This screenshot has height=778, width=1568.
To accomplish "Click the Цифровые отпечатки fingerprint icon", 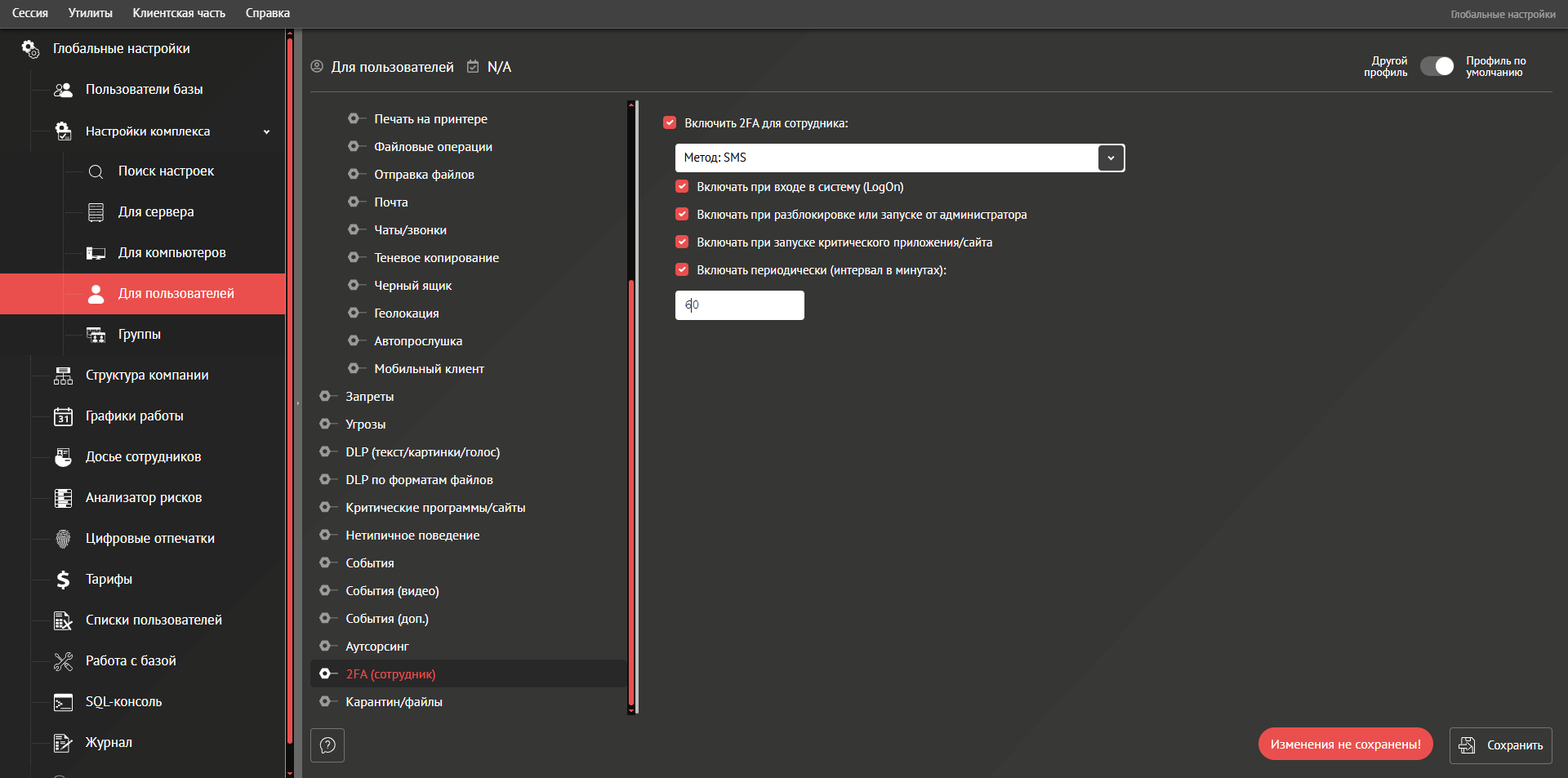I will 63,539.
